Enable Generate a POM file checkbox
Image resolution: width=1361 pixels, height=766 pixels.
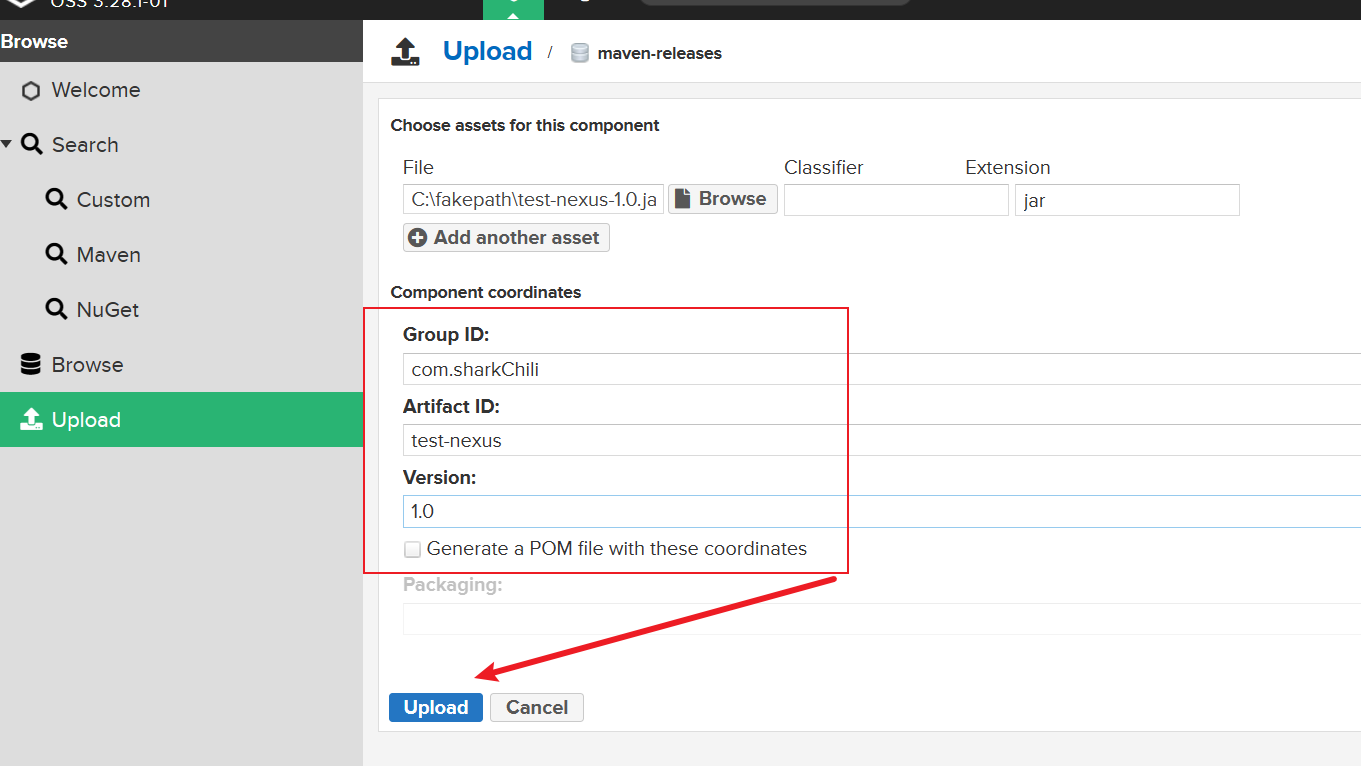coord(413,549)
